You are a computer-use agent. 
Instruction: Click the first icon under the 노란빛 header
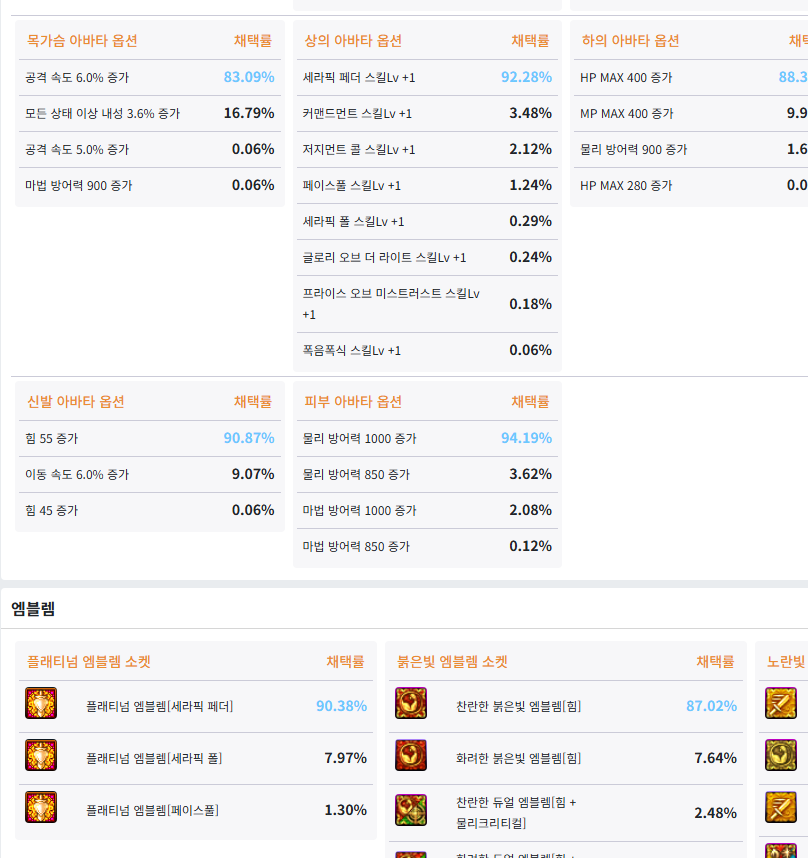781,703
